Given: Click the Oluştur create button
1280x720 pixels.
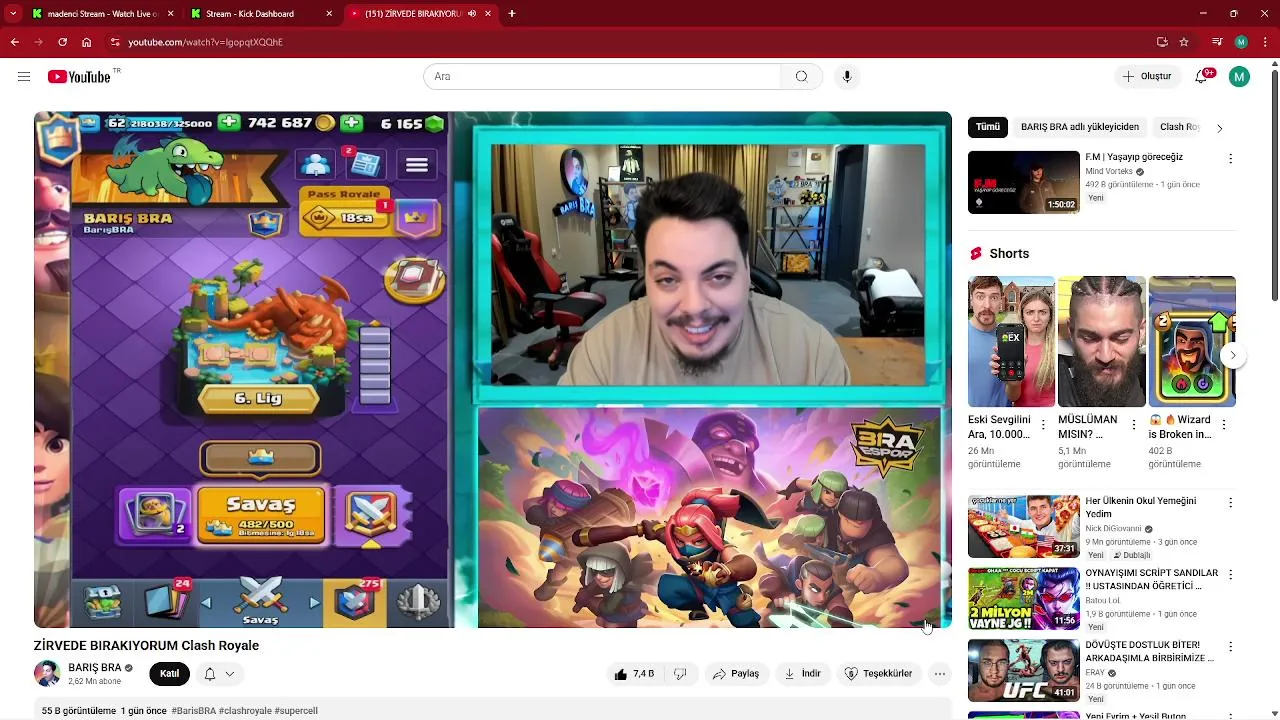Looking at the screenshot, I should [x=1147, y=77].
